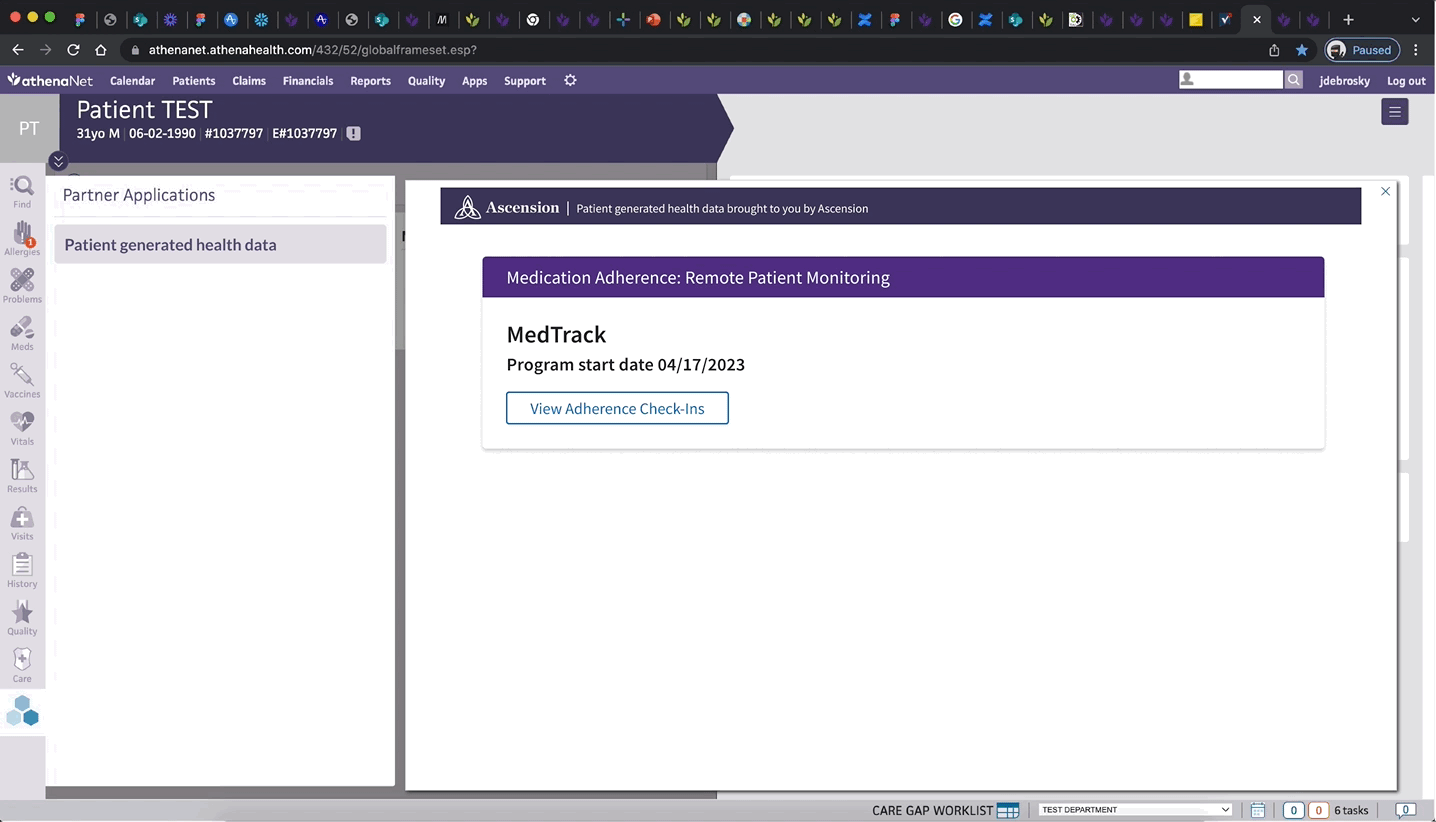Open the Vaccines syringe icon in sidebar

coord(22,380)
